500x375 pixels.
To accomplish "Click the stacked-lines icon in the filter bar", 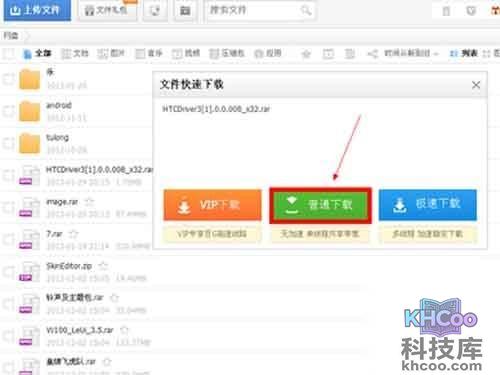I will point(350,54).
